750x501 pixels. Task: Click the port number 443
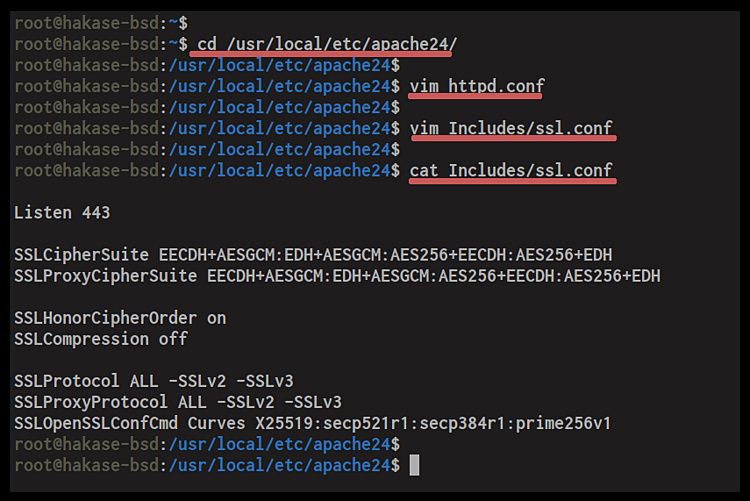[96, 212]
